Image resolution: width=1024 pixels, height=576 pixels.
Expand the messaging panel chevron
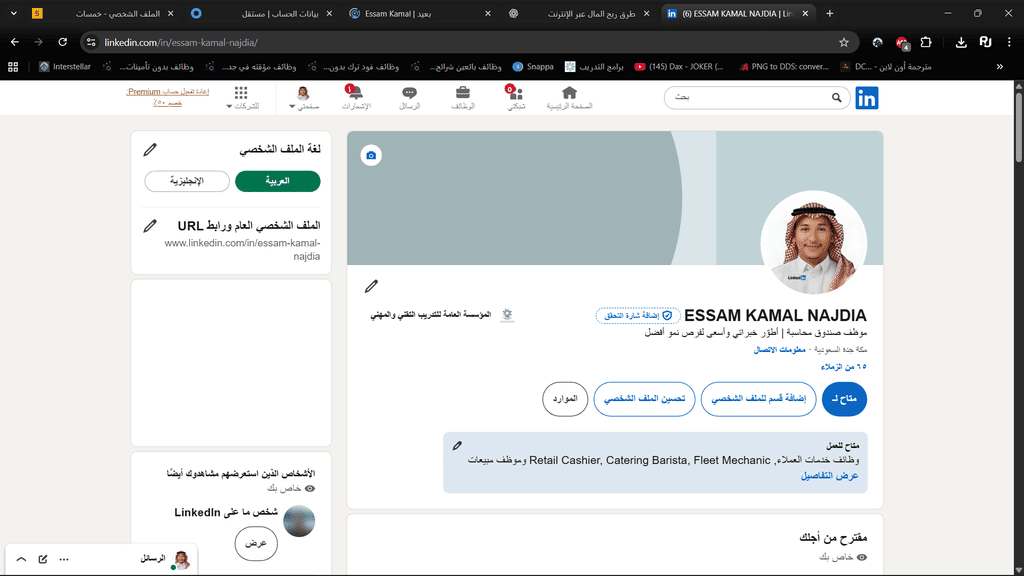pos(22,559)
